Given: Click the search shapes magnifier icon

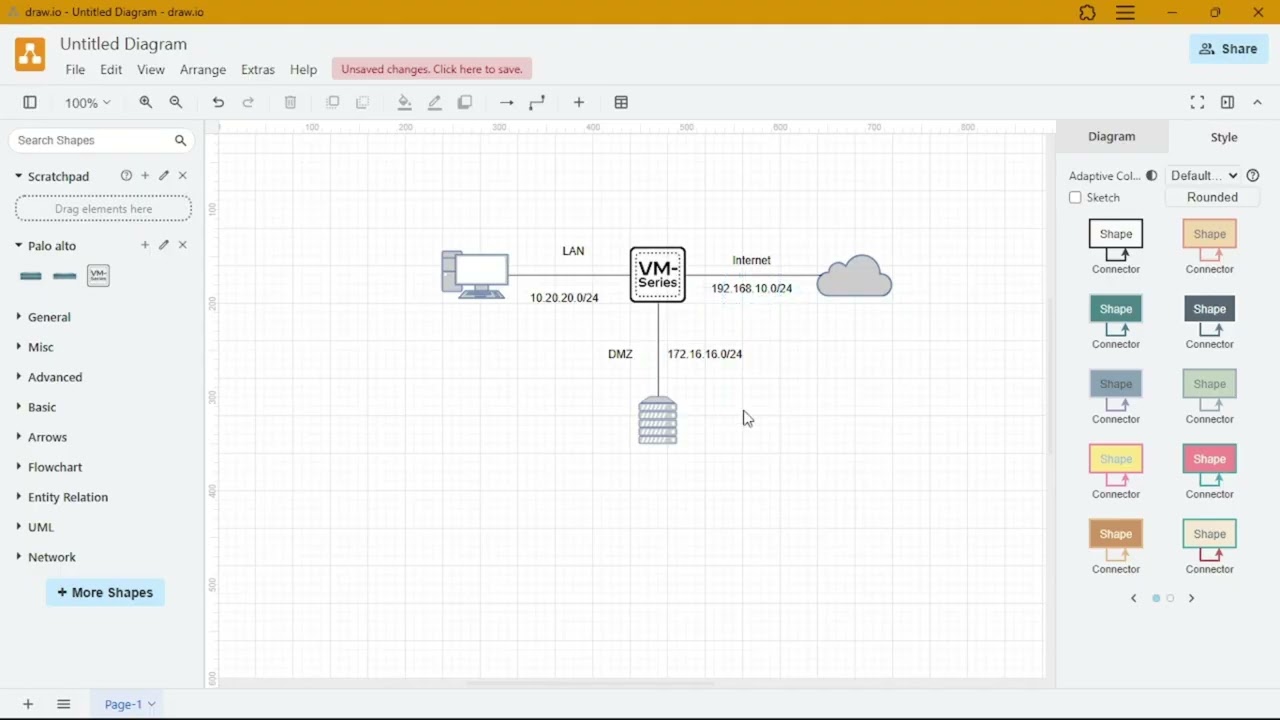Looking at the screenshot, I should [x=180, y=140].
